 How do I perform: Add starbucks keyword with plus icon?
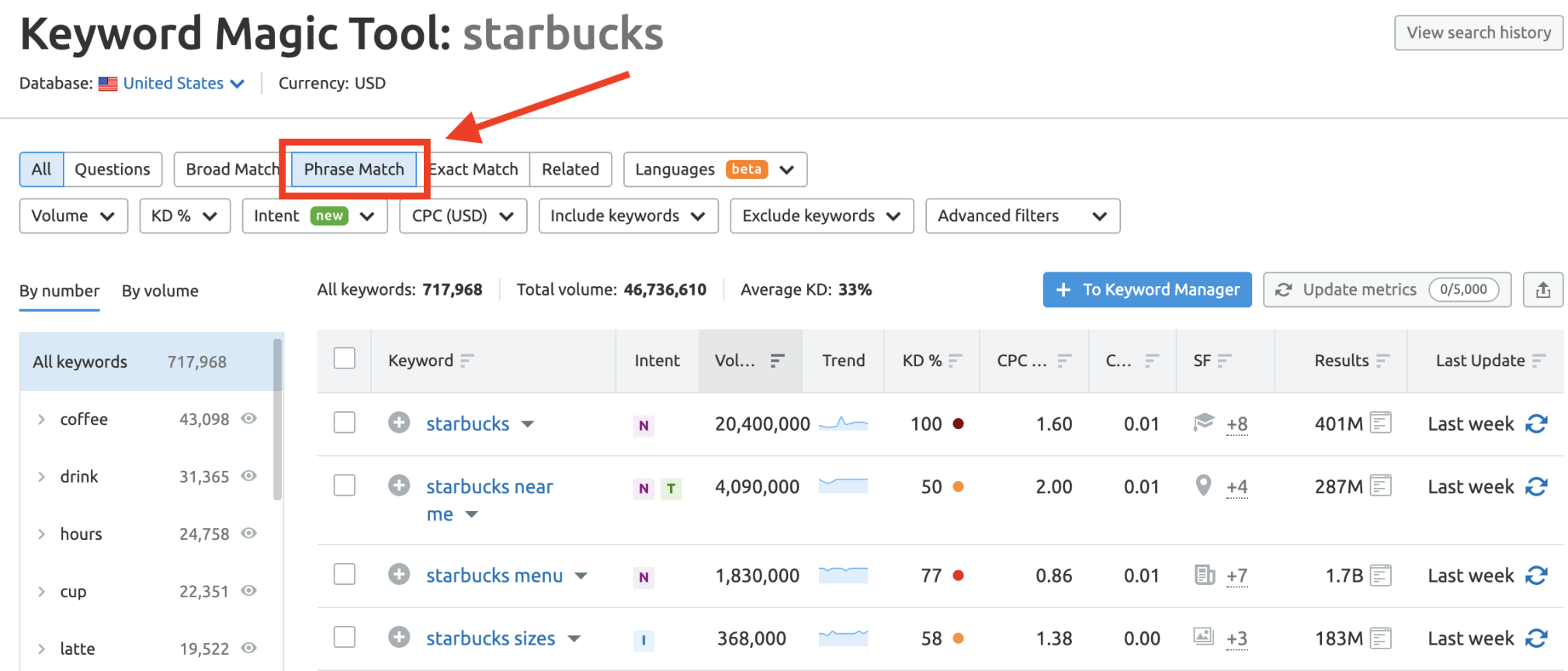point(399,423)
